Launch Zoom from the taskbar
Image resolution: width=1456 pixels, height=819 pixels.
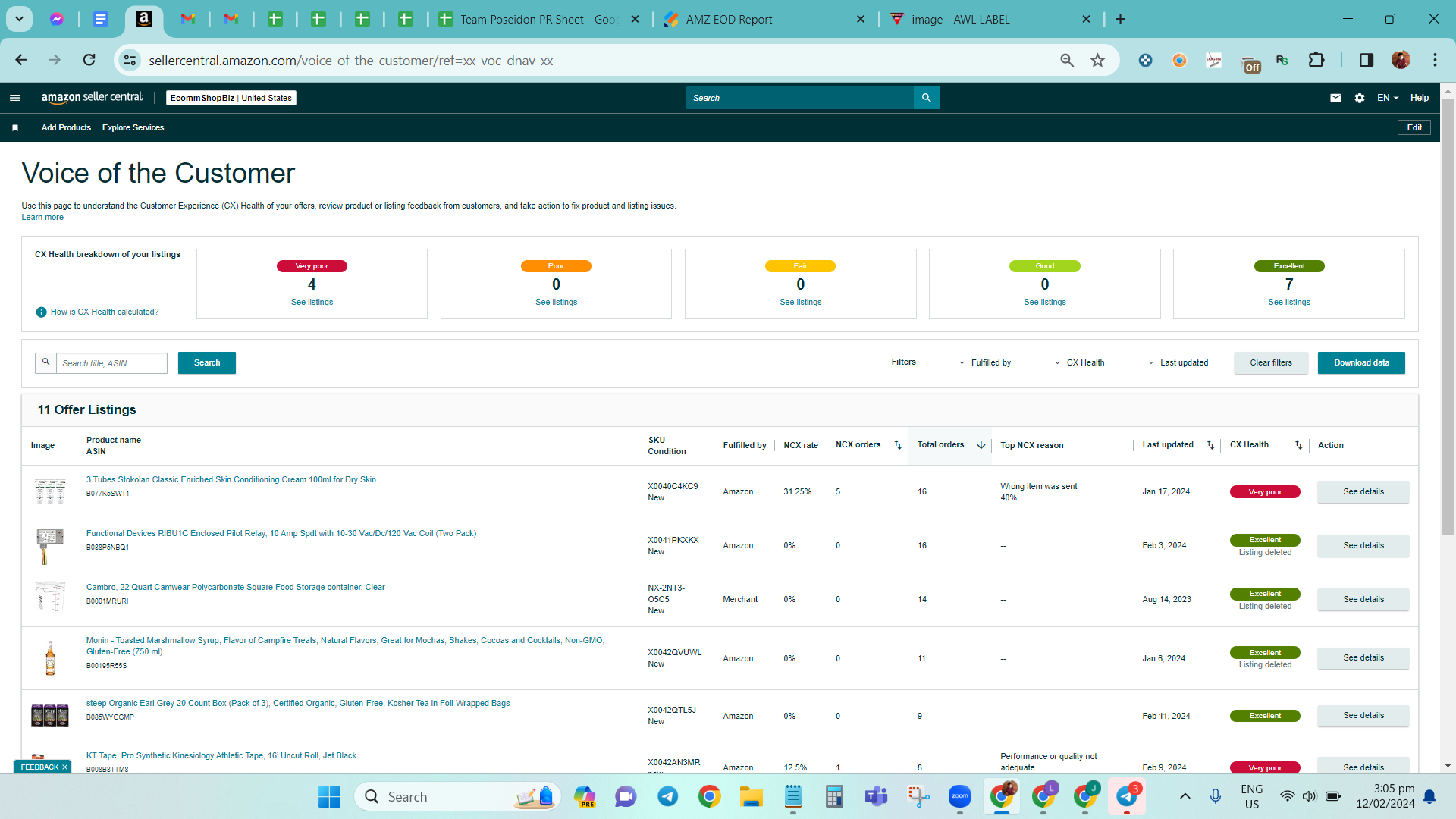coord(959,797)
